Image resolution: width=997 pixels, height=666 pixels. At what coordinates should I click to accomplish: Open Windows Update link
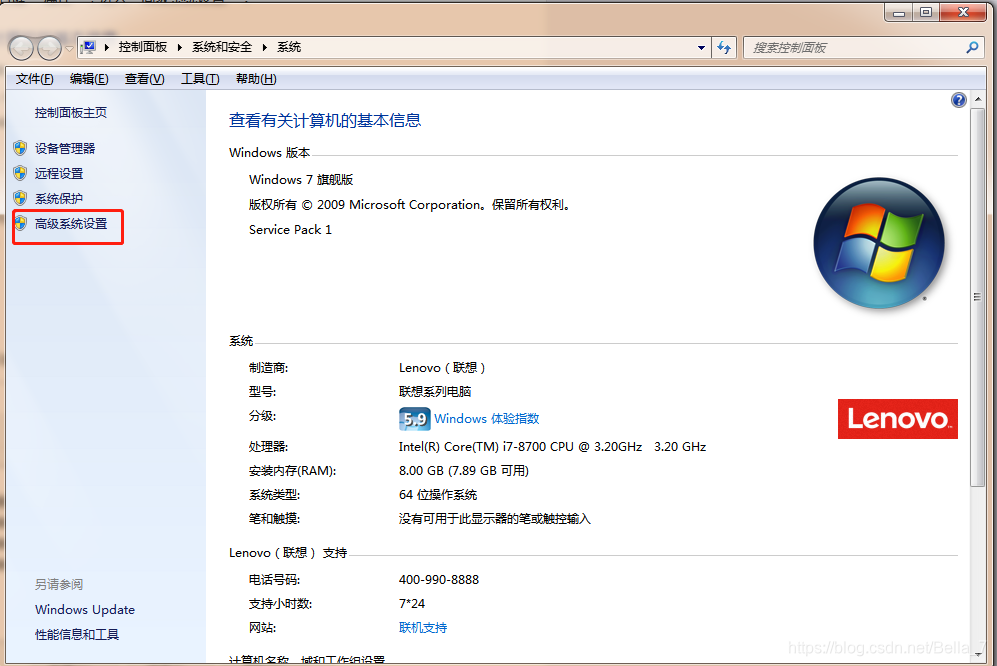tap(85, 609)
